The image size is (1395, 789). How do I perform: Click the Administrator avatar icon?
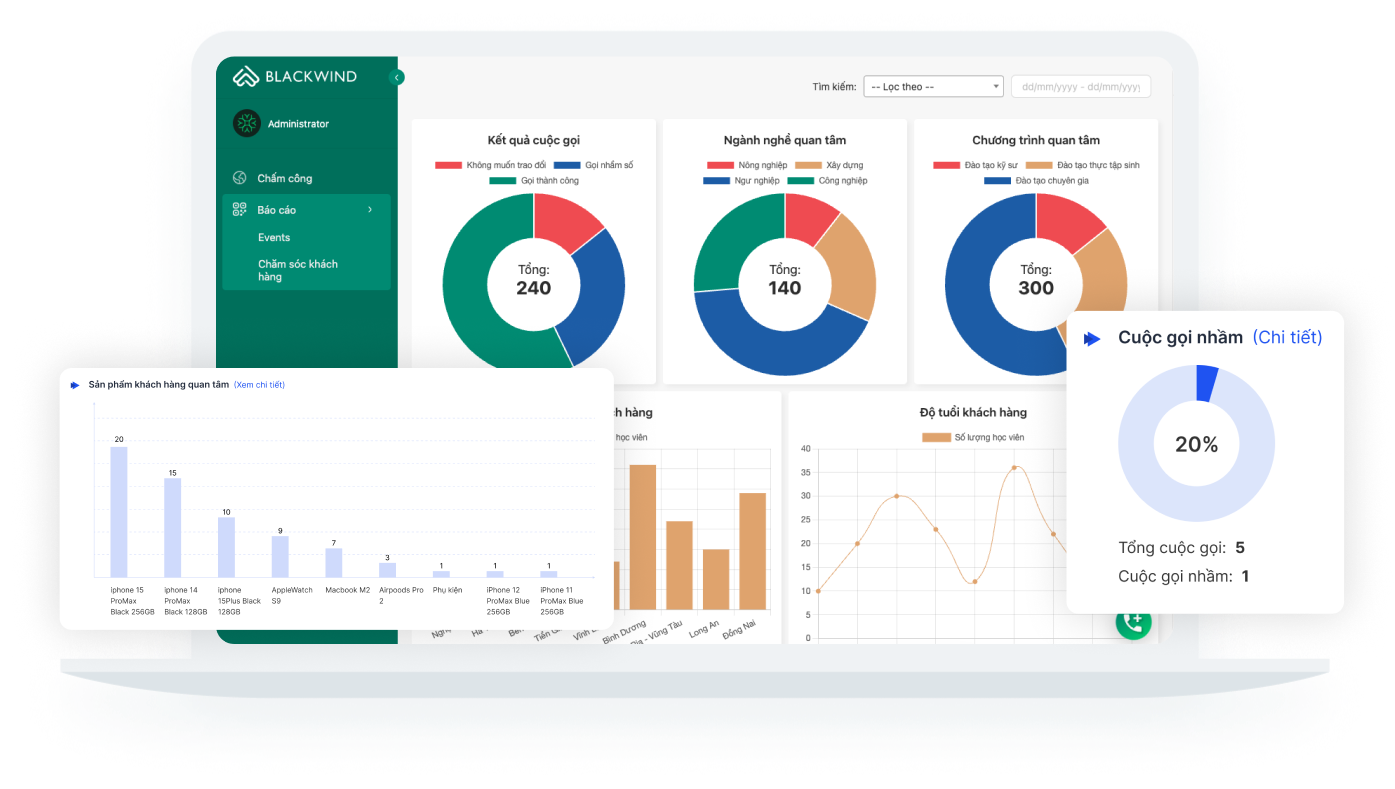click(246, 124)
